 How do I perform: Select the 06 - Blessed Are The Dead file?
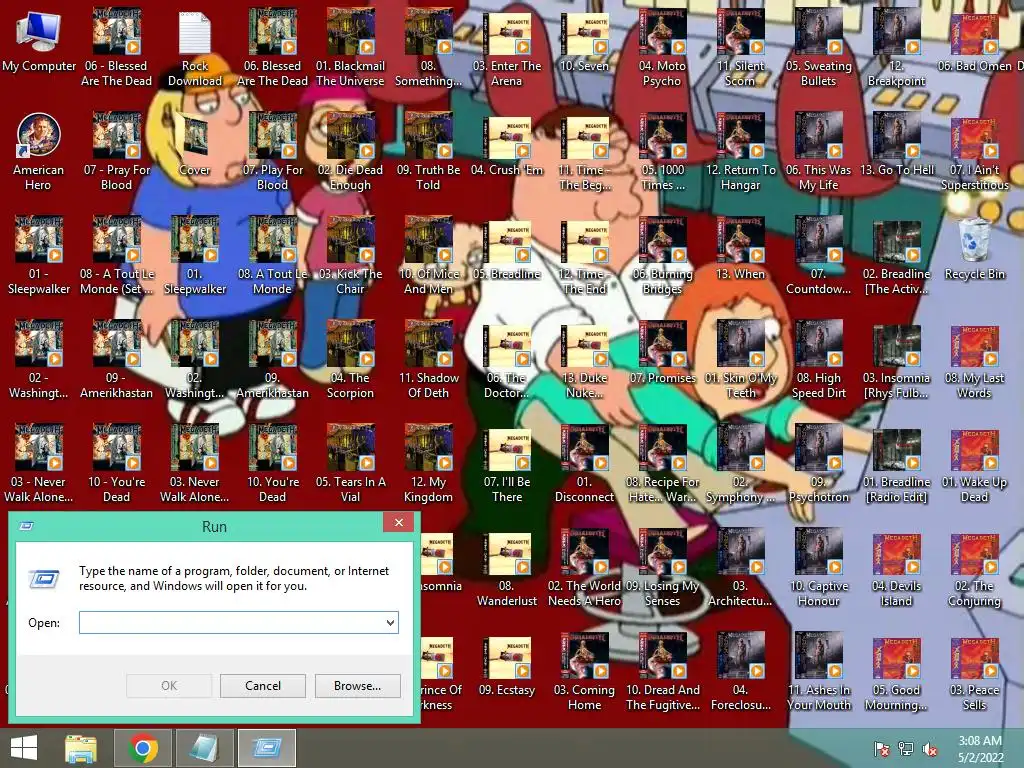(117, 49)
